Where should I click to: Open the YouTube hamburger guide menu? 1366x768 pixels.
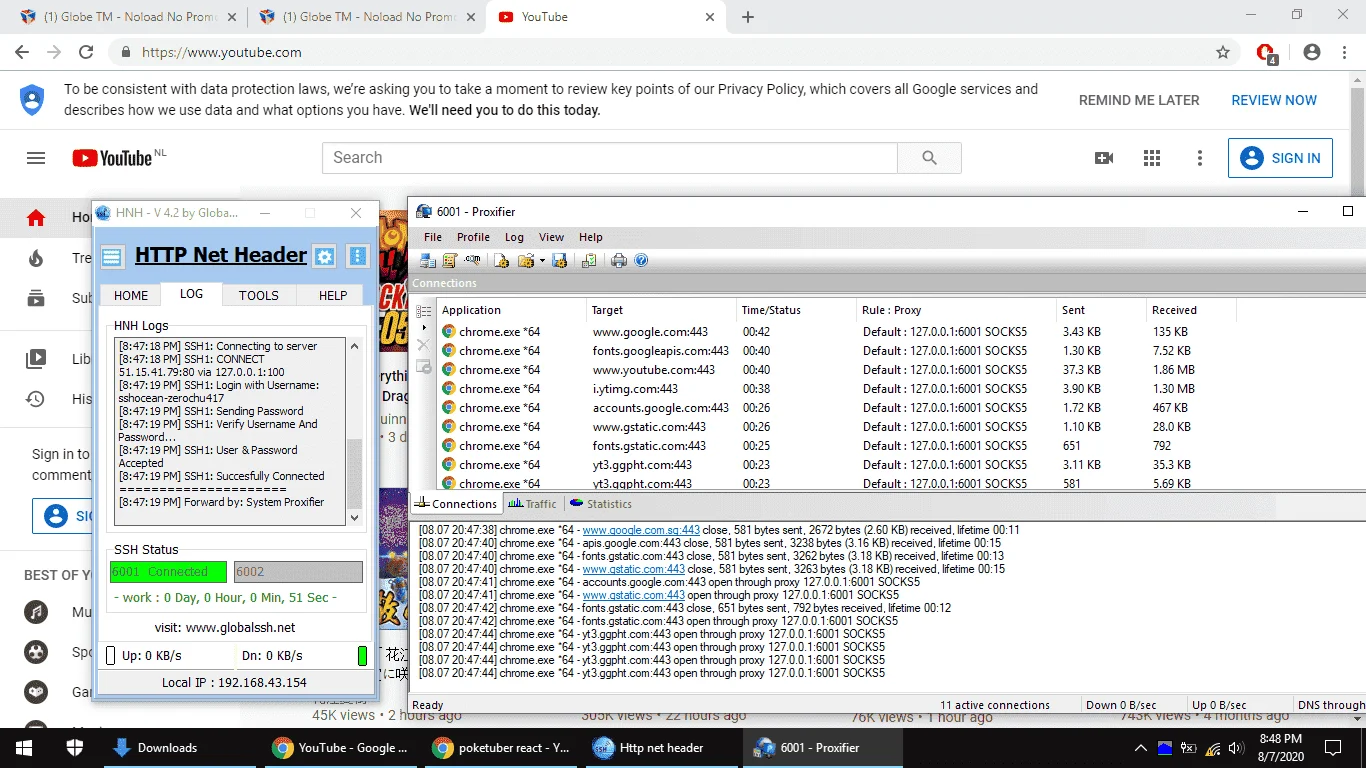36,158
